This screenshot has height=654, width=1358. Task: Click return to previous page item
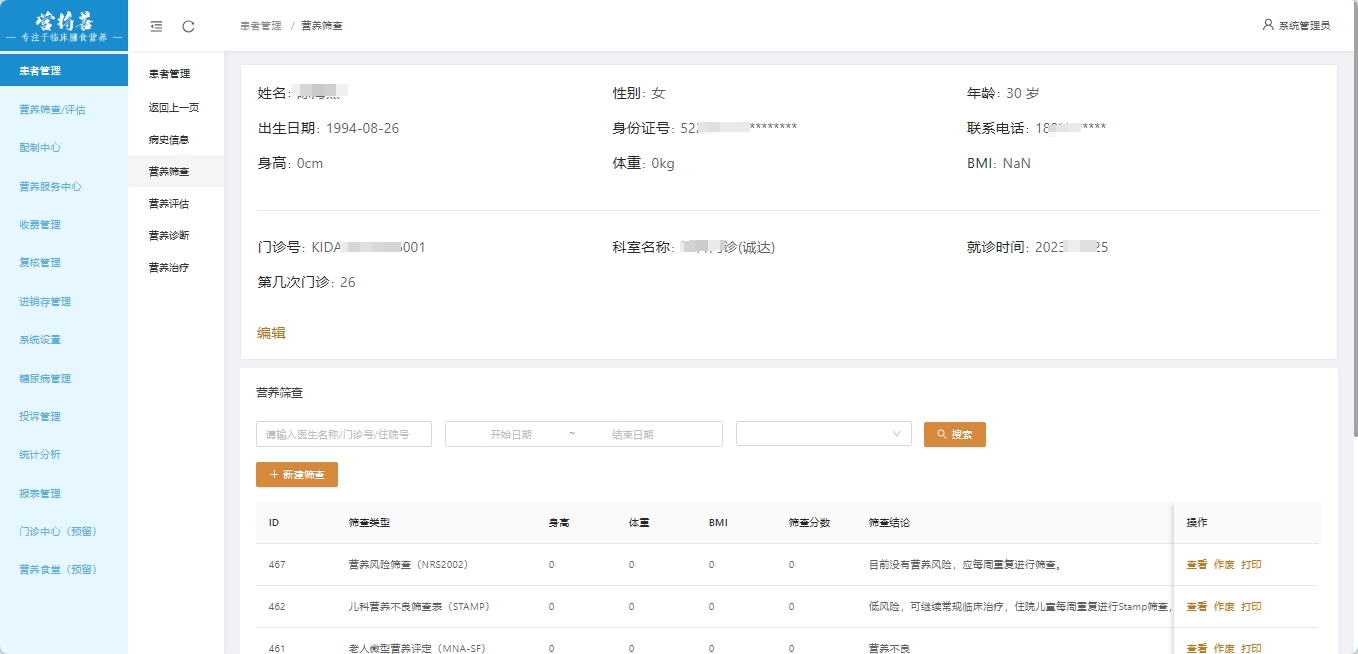click(173, 107)
